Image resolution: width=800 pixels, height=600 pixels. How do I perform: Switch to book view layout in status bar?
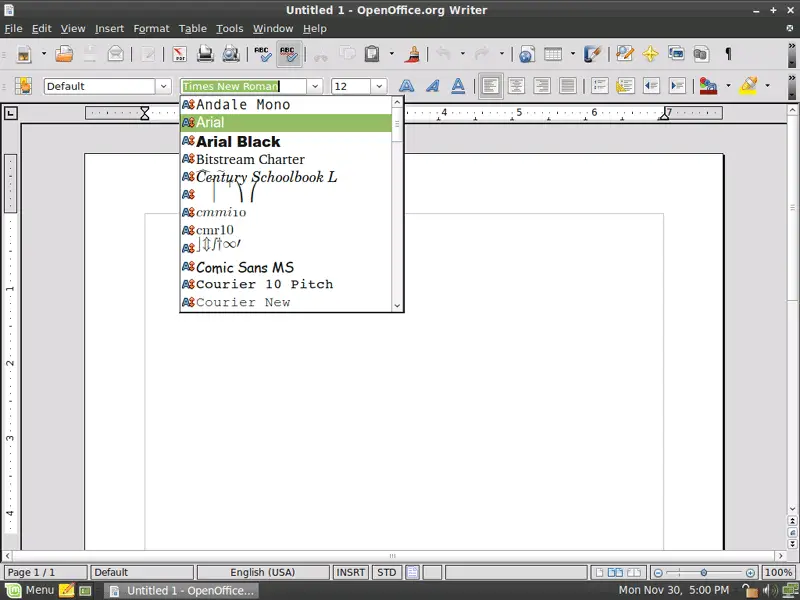tap(634, 572)
